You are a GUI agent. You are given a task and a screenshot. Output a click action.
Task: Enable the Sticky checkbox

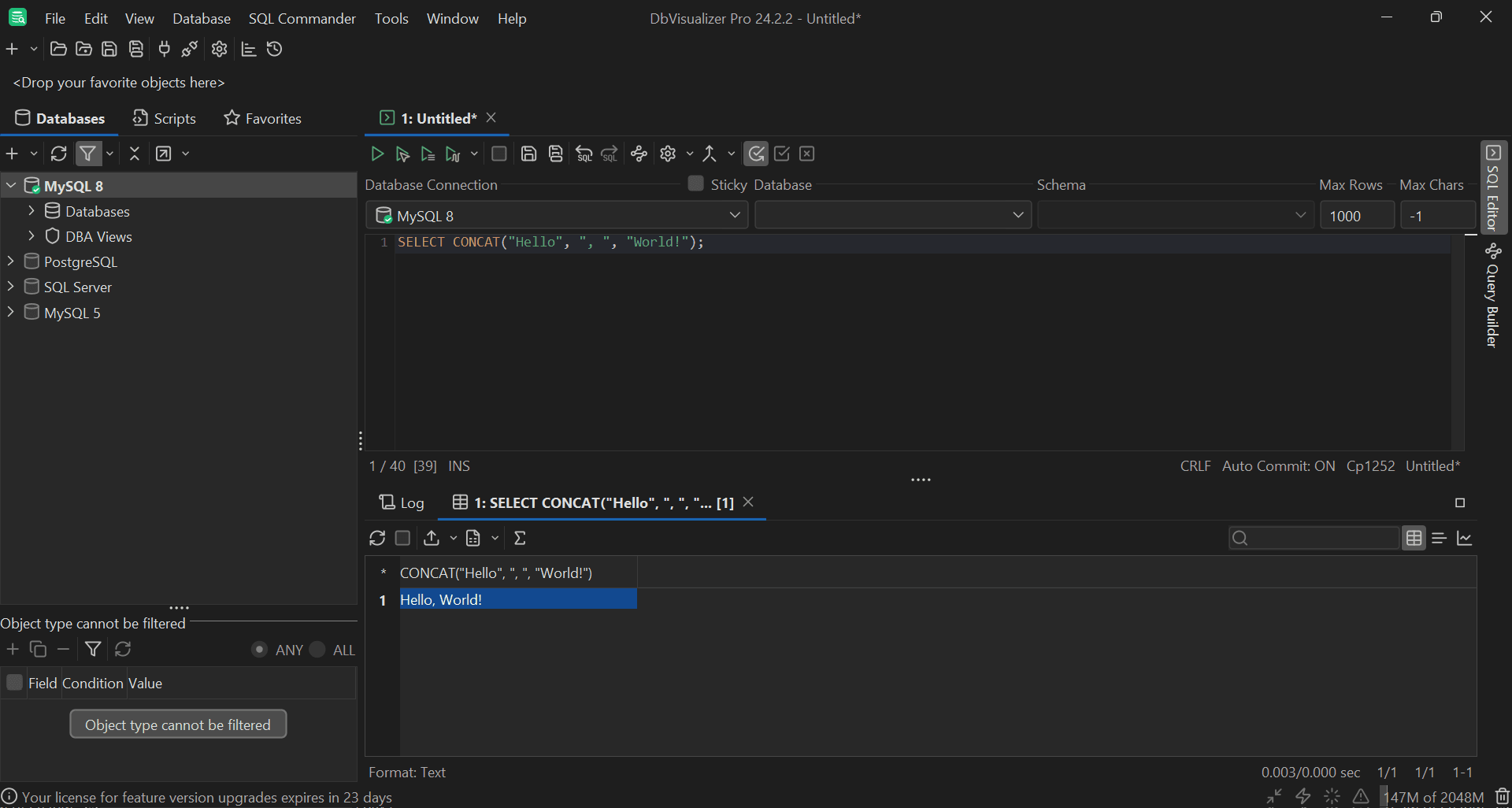[x=695, y=183]
